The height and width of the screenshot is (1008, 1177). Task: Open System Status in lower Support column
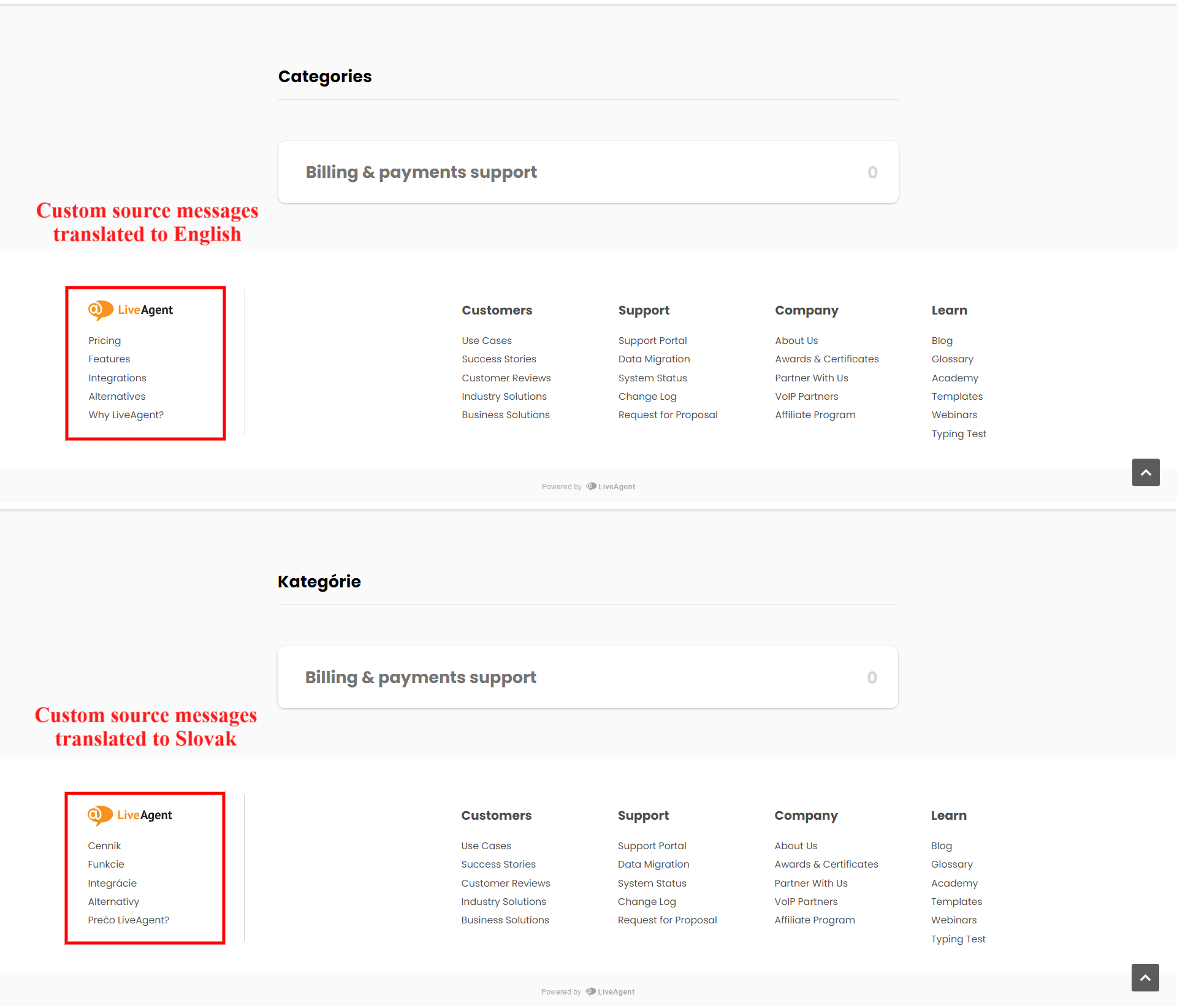point(652,884)
